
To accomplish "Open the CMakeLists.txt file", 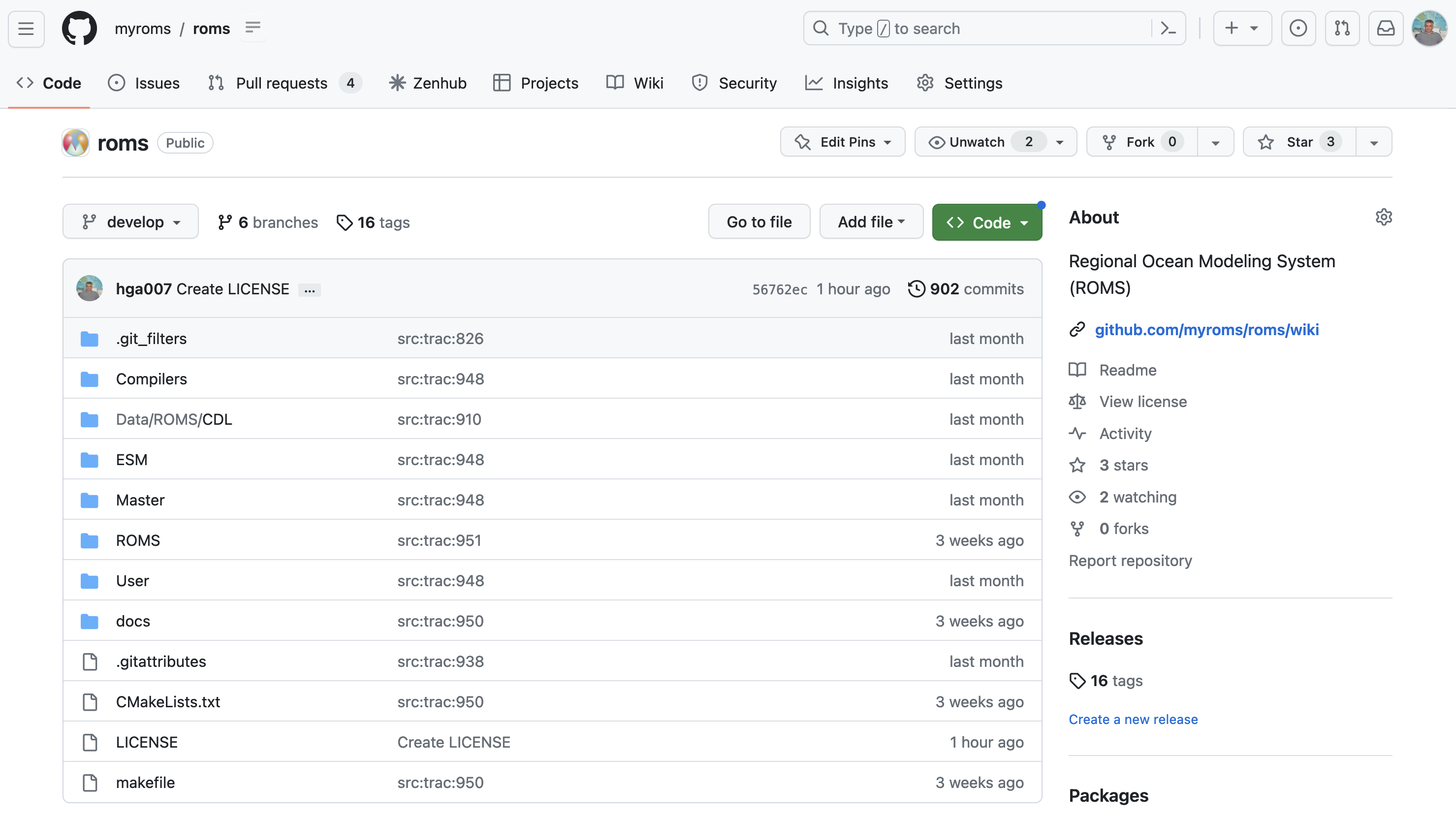I will [x=168, y=701].
